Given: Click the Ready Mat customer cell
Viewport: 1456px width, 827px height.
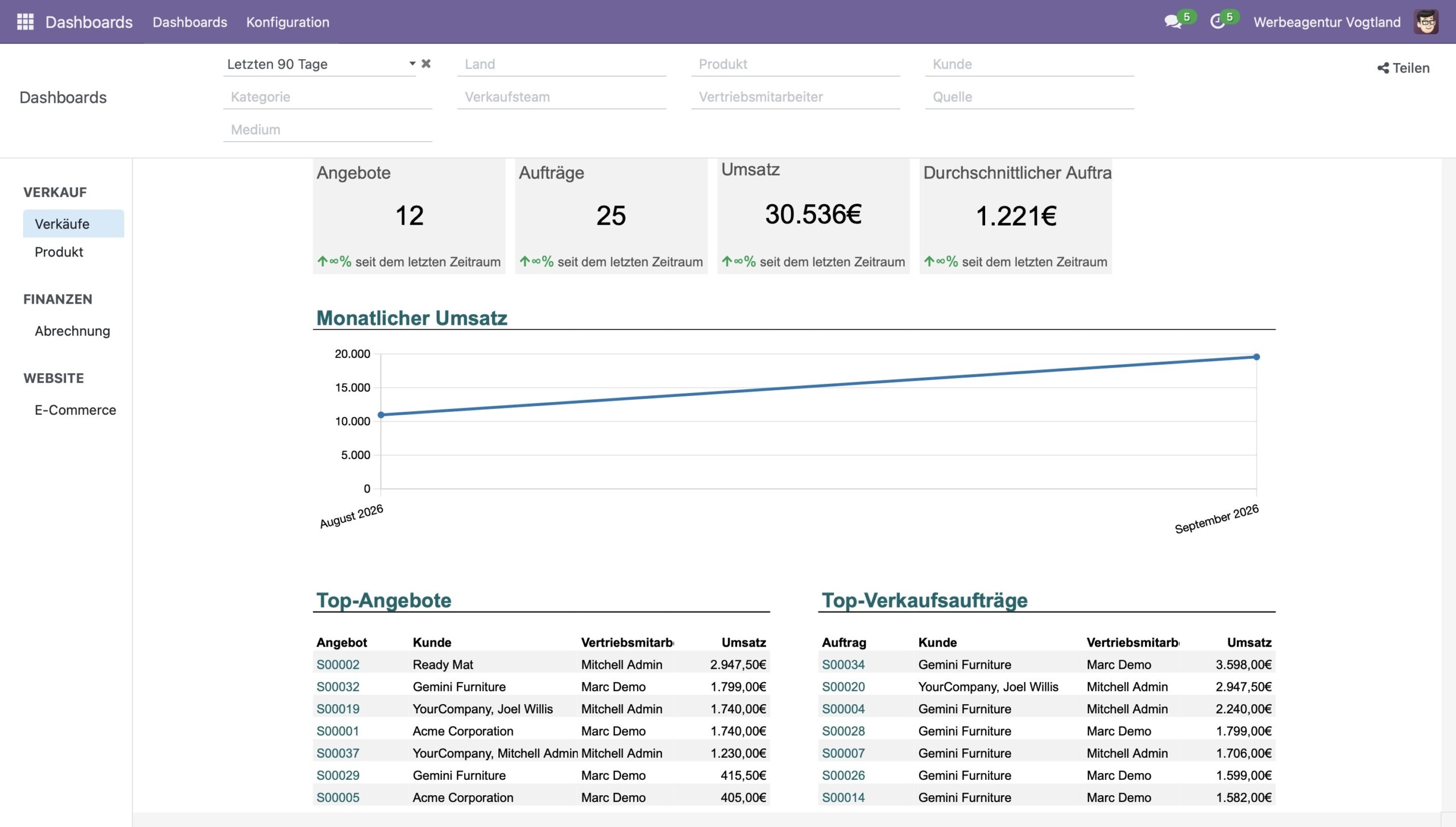Looking at the screenshot, I should (443, 664).
